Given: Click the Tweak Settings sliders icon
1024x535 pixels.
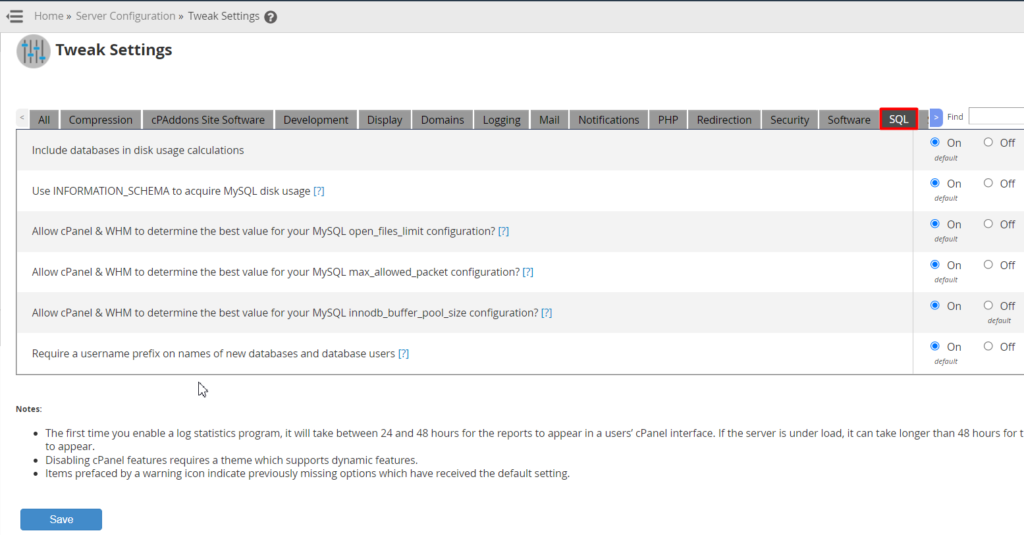Looking at the screenshot, I should click(33, 51).
